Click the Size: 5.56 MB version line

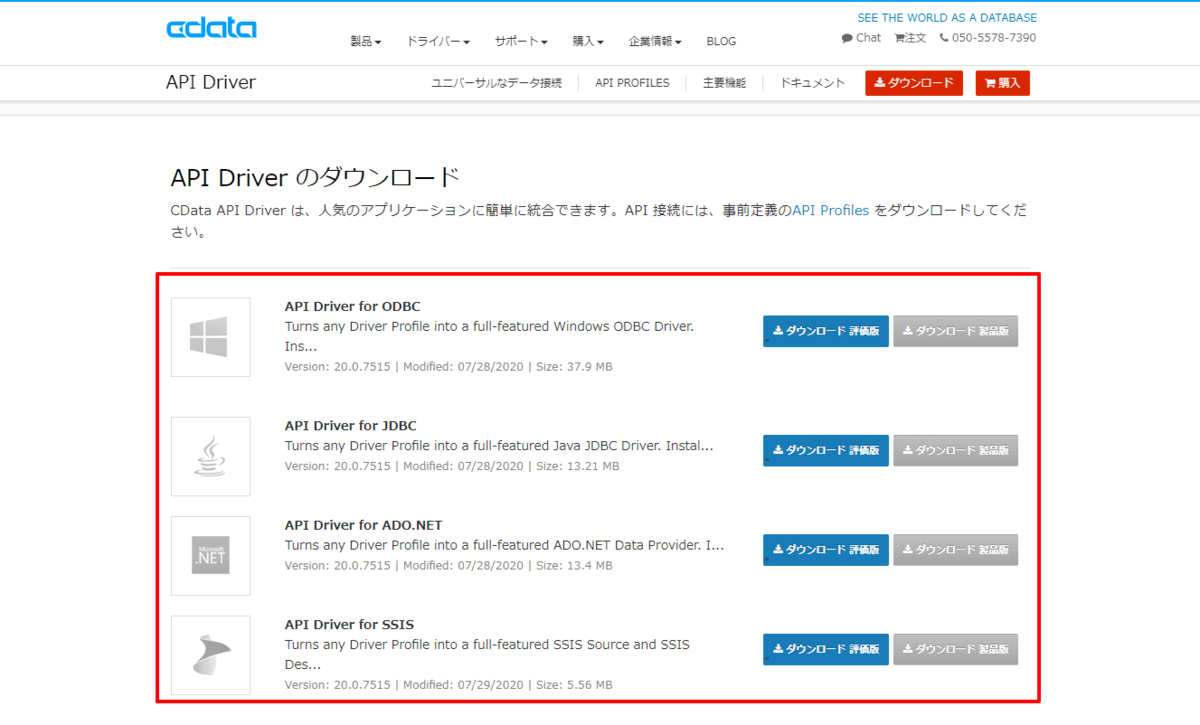pos(449,685)
